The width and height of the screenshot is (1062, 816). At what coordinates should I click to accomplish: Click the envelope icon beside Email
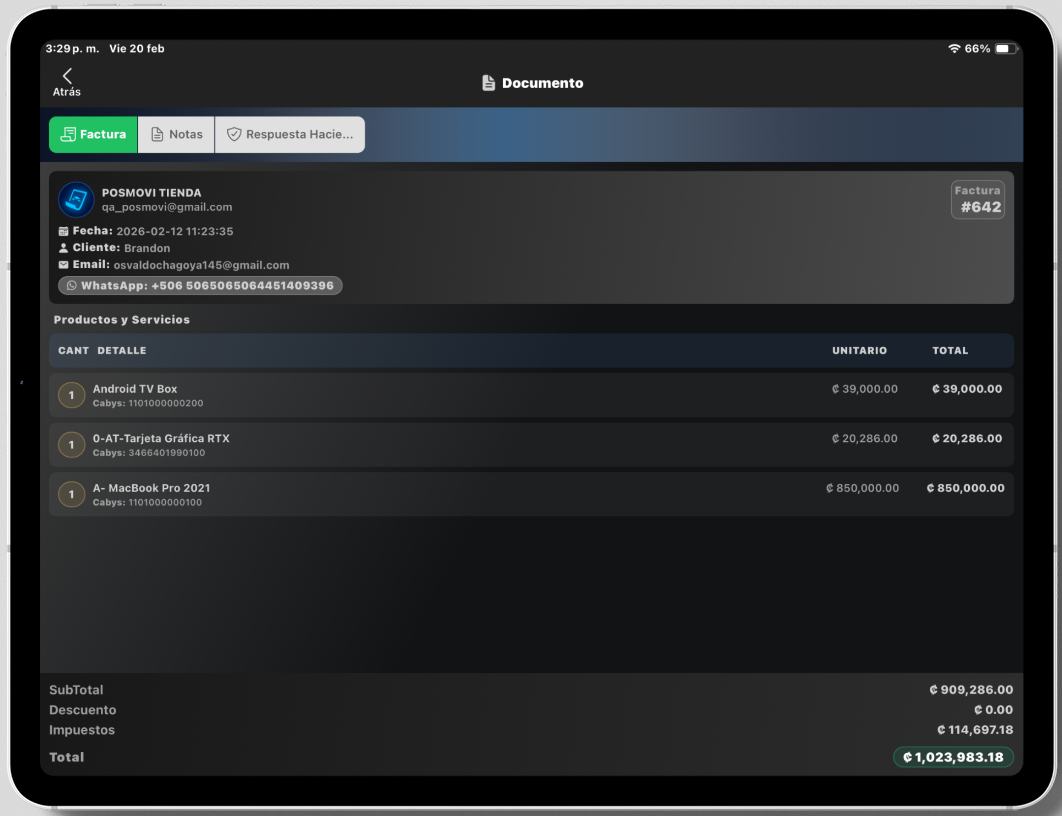pyautogui.click(x=64, y=265)
